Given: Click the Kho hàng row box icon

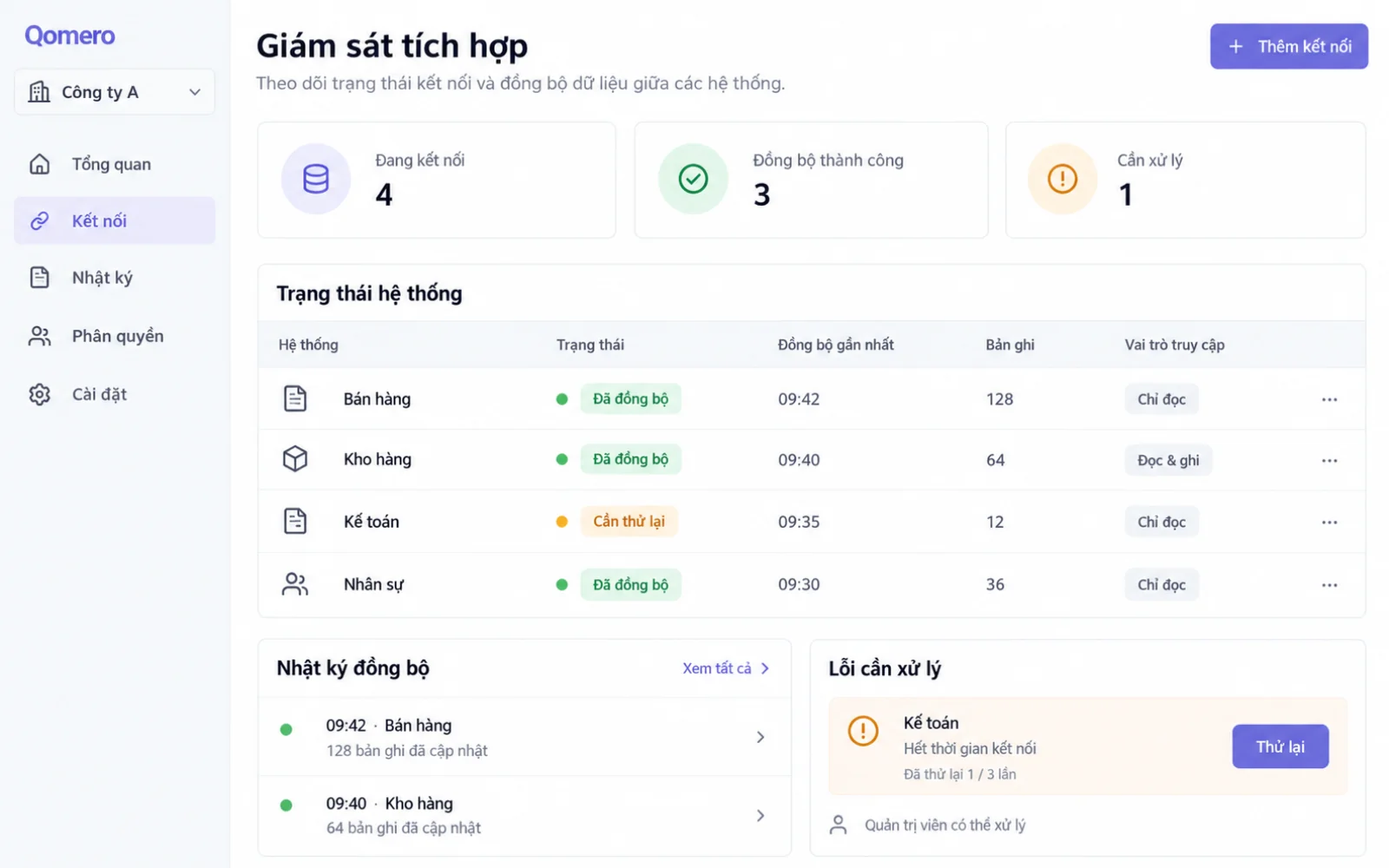Looking at the screenshot, I should point(295,459).
